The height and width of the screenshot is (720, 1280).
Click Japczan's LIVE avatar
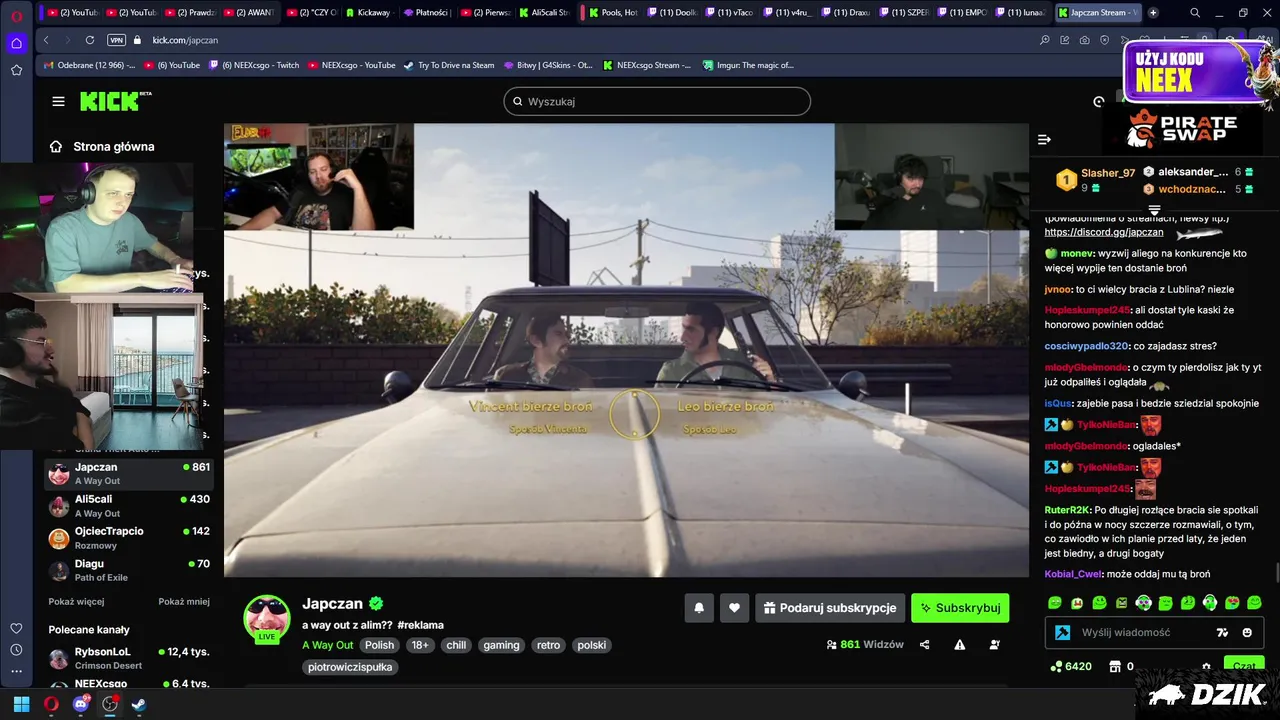click(267, 618)
